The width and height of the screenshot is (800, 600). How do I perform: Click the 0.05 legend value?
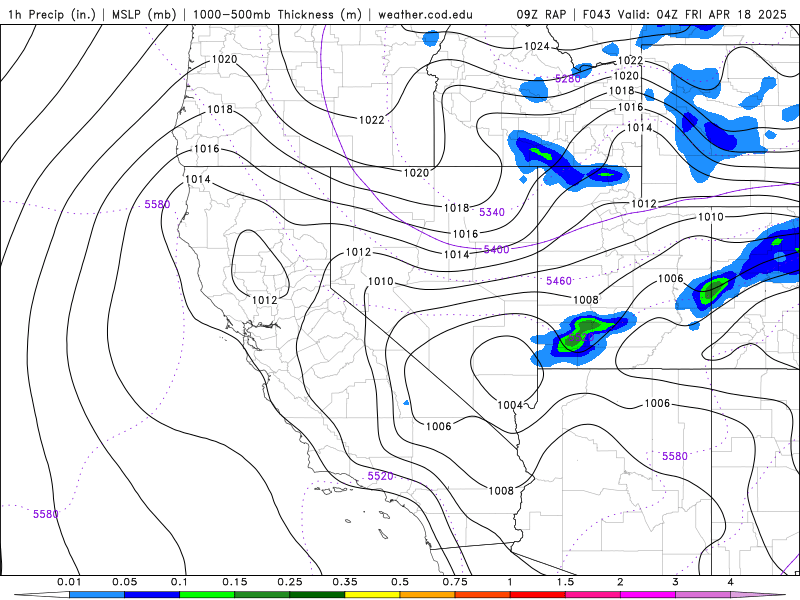tap(124, 582)
